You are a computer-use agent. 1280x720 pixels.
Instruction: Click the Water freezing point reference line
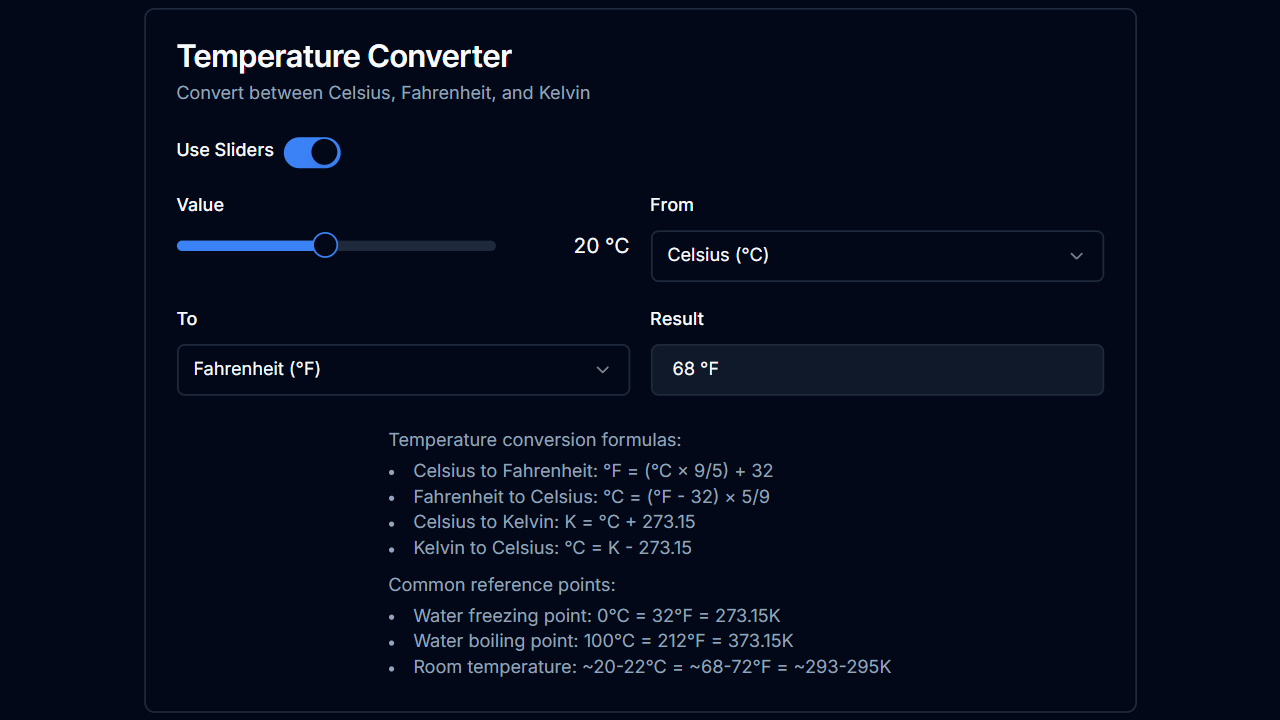pyautogui.click(x=596, y=615)
